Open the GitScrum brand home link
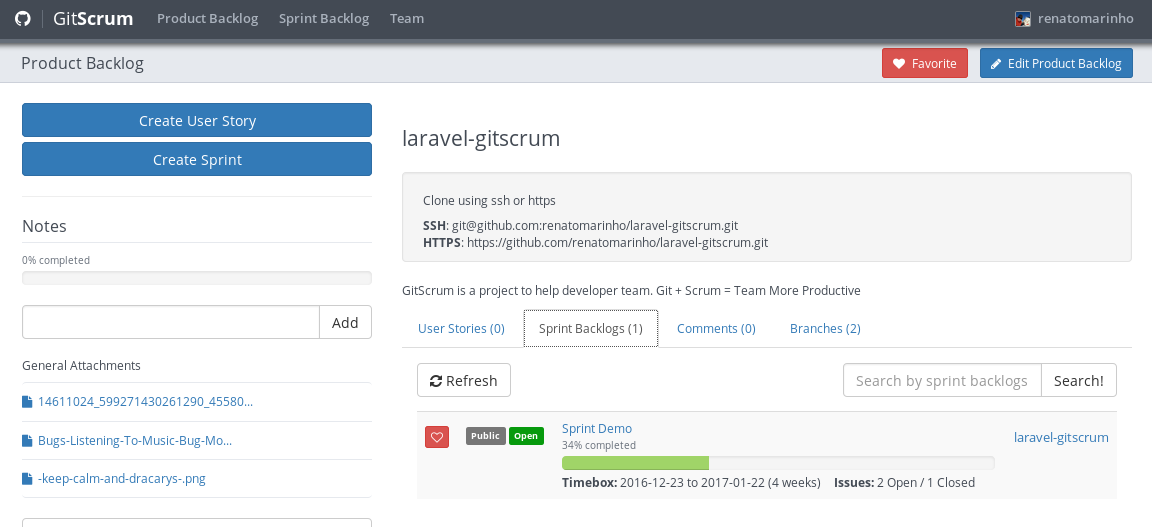Screen dimensions: 1152x527 point(93,19)
